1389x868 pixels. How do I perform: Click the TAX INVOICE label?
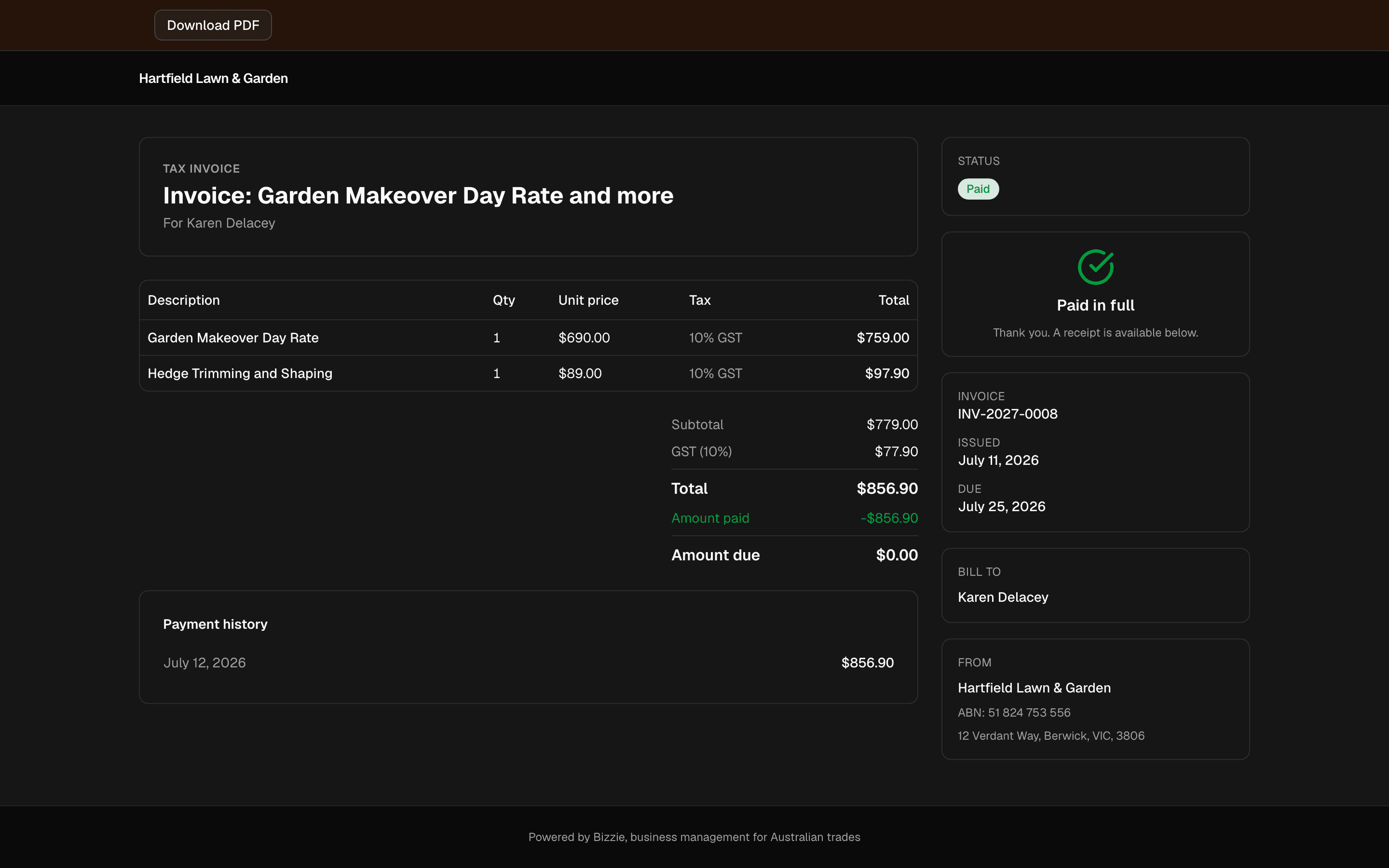[x=202, y=169]
